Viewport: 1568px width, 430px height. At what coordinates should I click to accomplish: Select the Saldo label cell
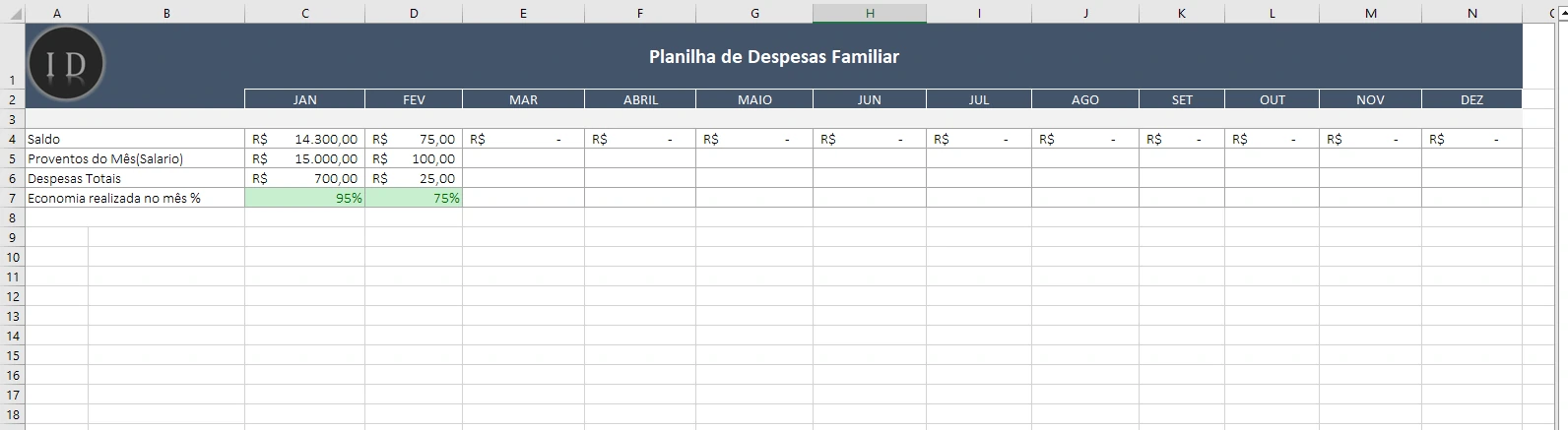(x=135, y=139)
